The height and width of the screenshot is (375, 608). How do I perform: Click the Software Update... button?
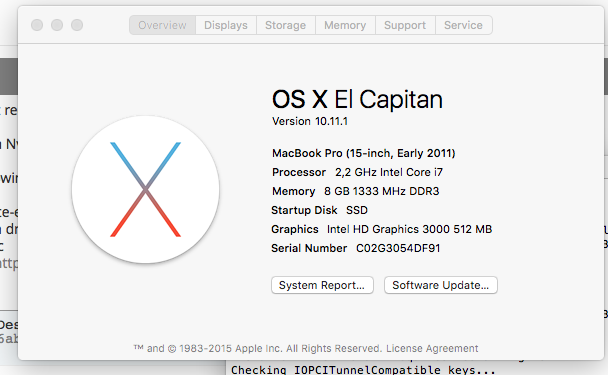[x=440, y=285]
